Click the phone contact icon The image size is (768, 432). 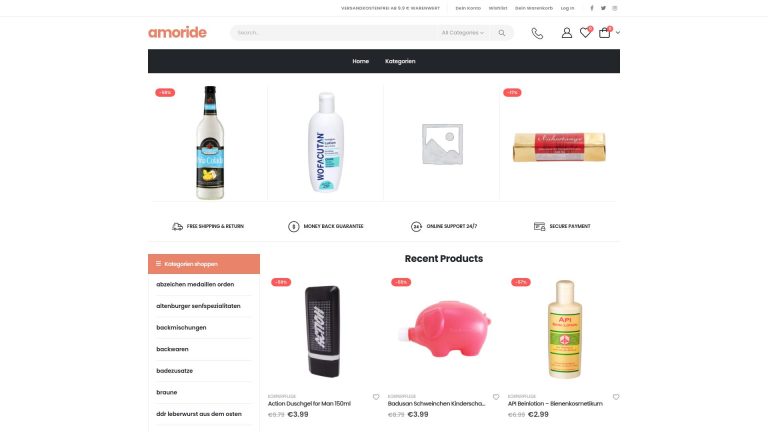pos(537,33)
